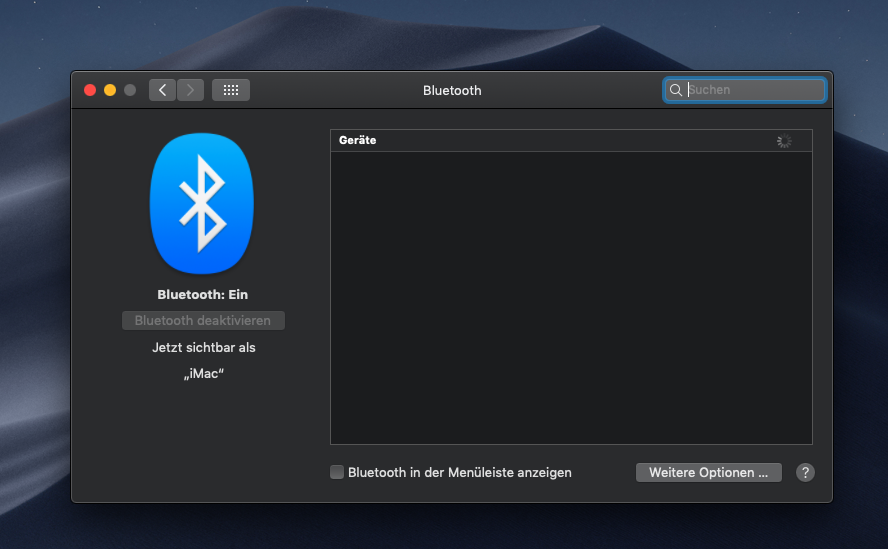This screenshot has height=549, width=888.
Task: Click the spinning search indicator in Geräte header
Action: (784, 141)
